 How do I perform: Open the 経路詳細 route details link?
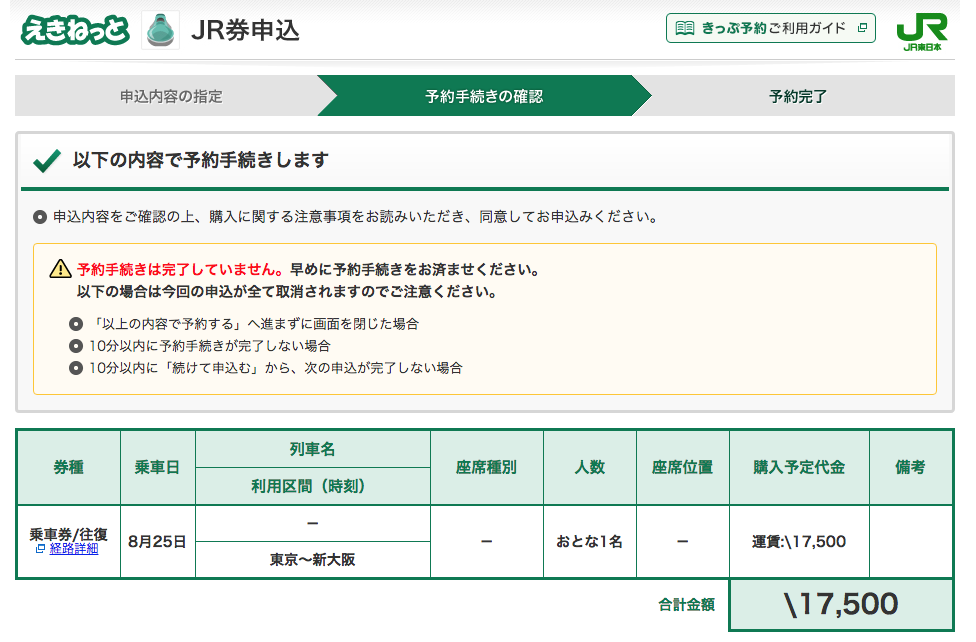click(x=74, y=549)
